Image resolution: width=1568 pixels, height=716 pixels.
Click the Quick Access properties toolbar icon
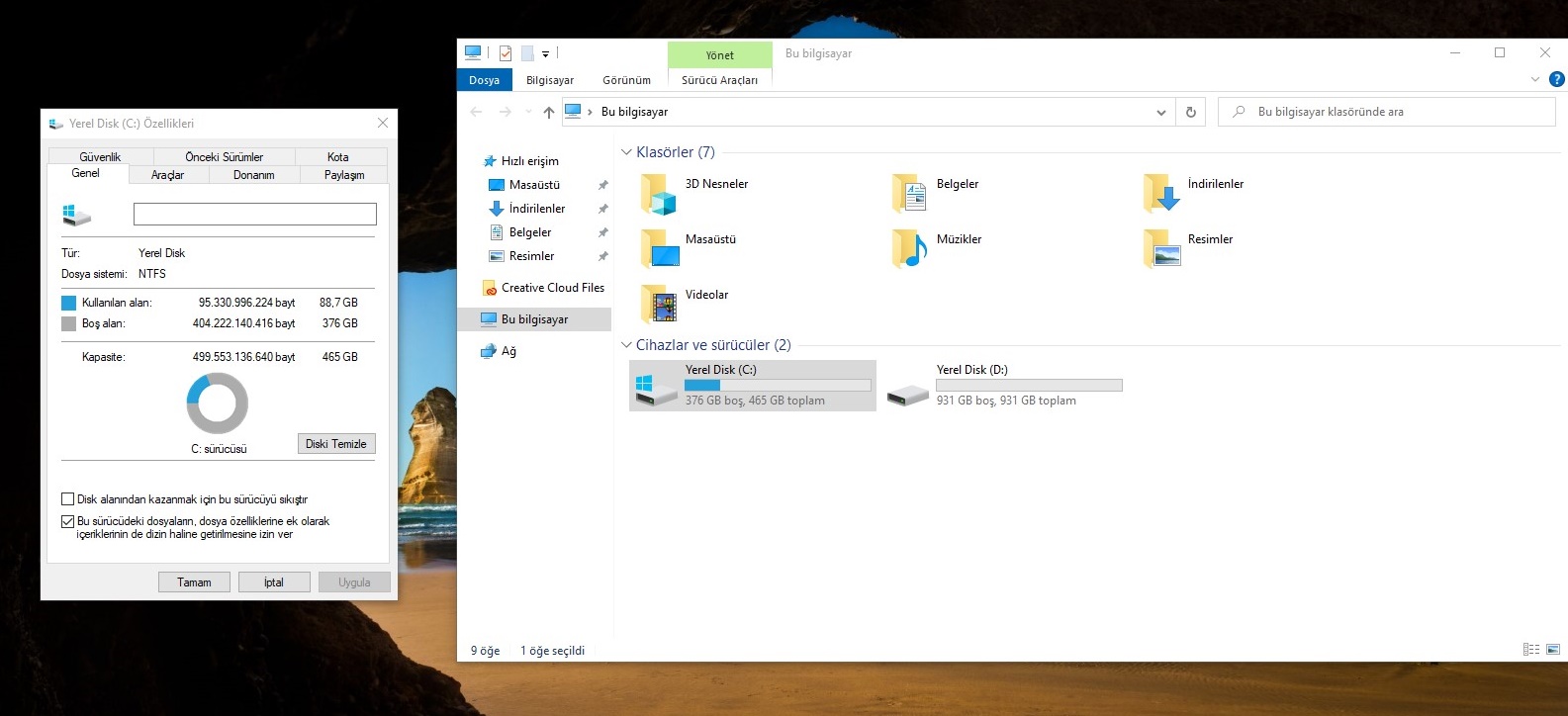click(505, 53)
